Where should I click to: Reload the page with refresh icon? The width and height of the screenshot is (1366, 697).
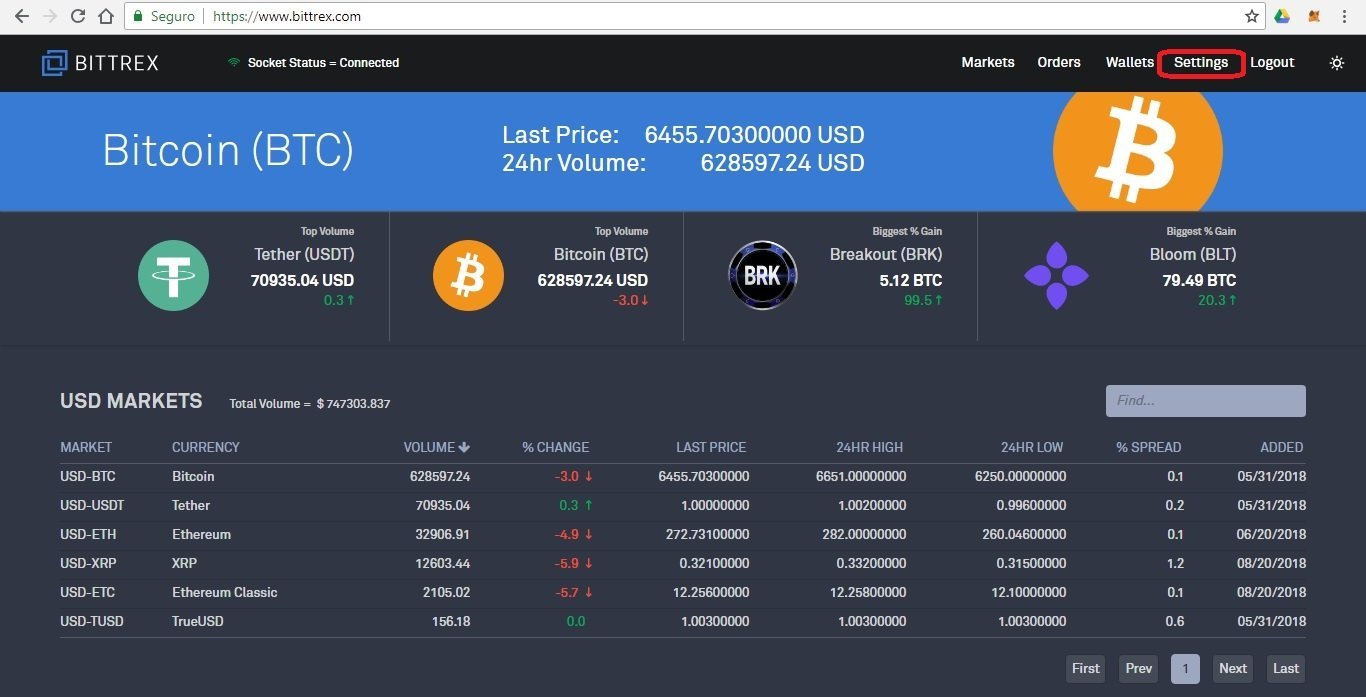[x=78, y=16]
